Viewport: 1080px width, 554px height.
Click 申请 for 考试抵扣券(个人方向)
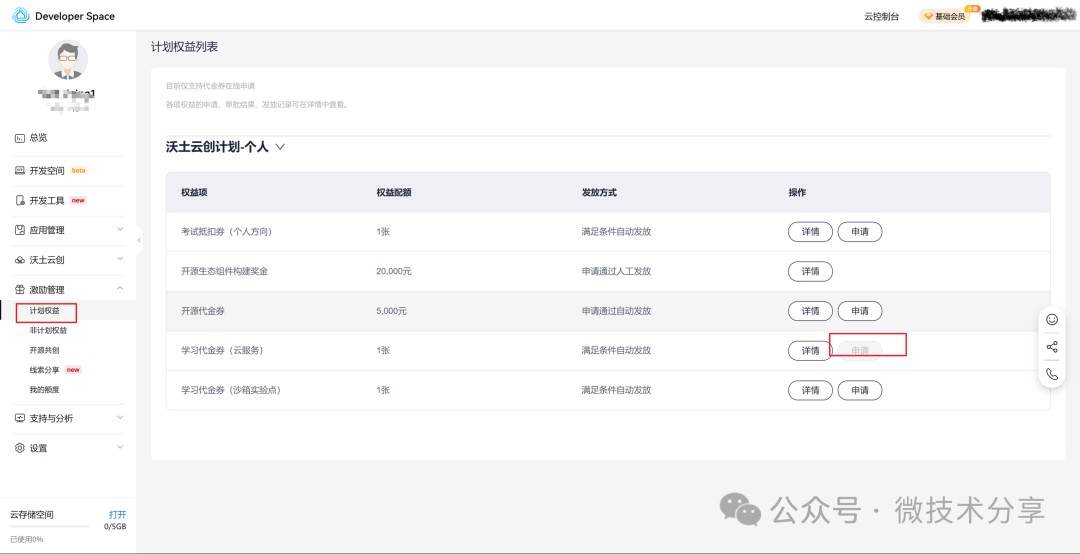pos(860,232)
